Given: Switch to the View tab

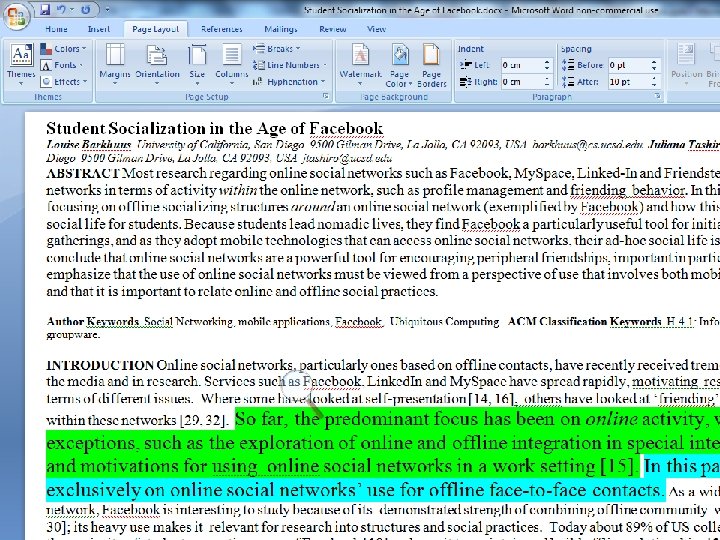Looking at the screenshot, I should 376,29.
